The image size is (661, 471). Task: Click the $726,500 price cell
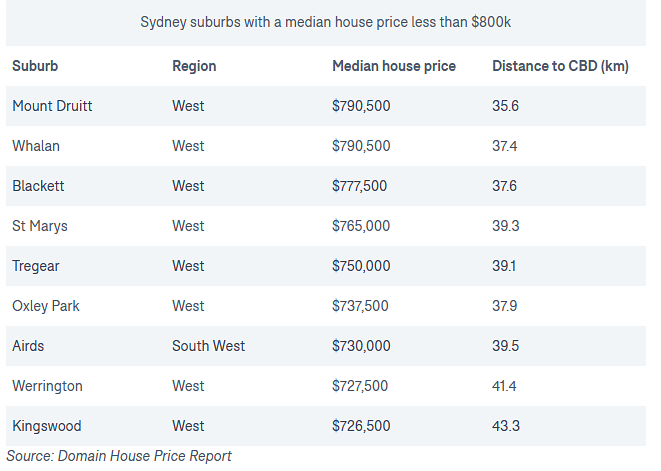click(x=361, y=426)
